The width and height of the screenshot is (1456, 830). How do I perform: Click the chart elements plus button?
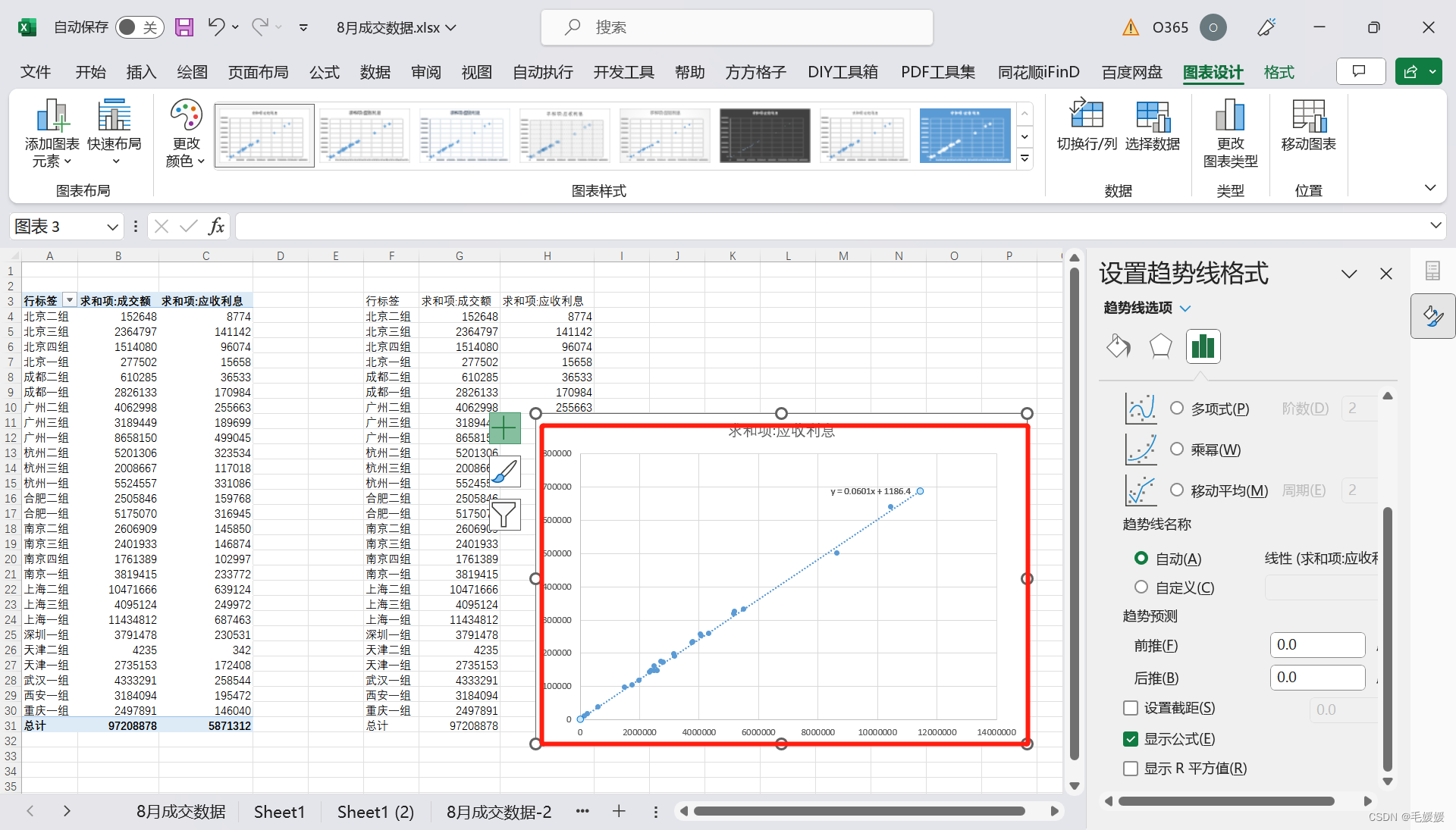504,428
